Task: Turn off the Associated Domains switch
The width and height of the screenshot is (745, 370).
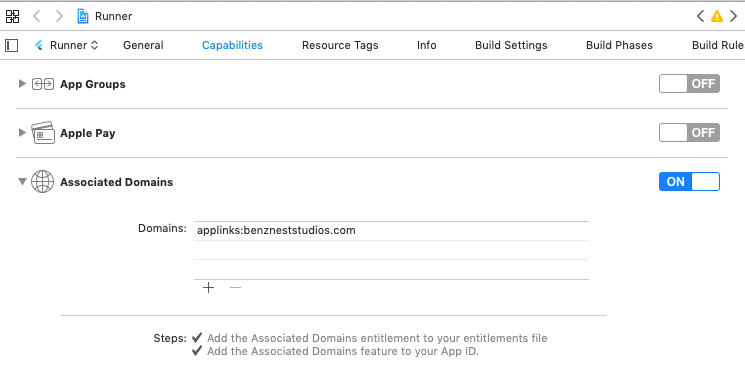Action: 689,181
